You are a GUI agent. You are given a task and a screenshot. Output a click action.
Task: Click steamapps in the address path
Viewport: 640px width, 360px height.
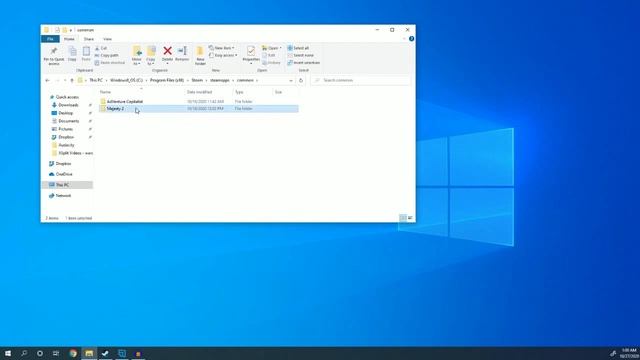tap(220, 80)
